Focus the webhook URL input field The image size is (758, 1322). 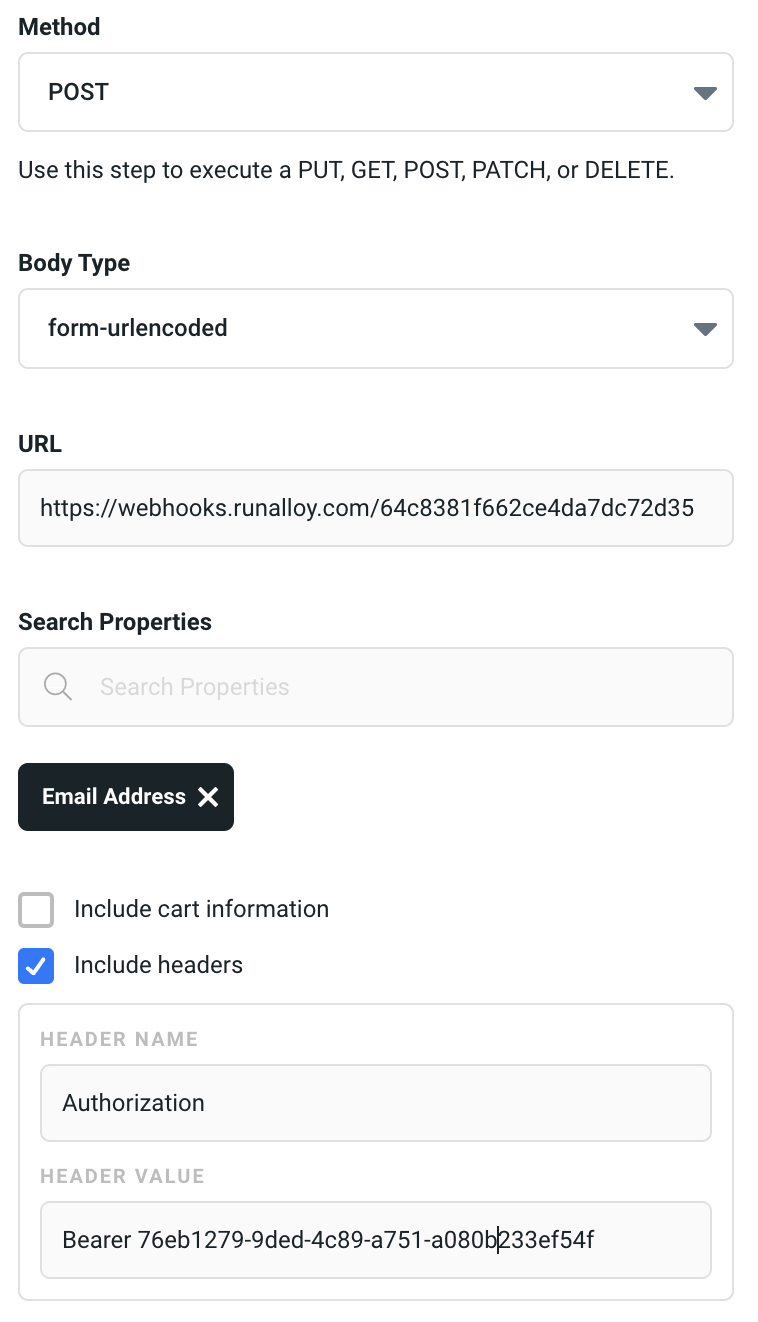[375, 508]
